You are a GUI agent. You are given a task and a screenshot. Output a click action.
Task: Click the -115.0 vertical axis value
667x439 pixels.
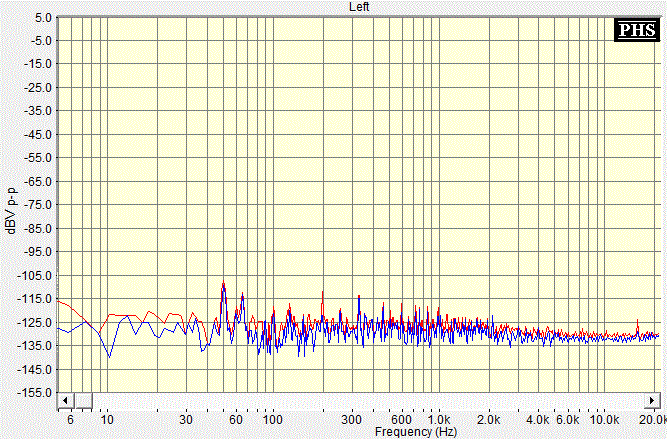click(x=34, y=299)
